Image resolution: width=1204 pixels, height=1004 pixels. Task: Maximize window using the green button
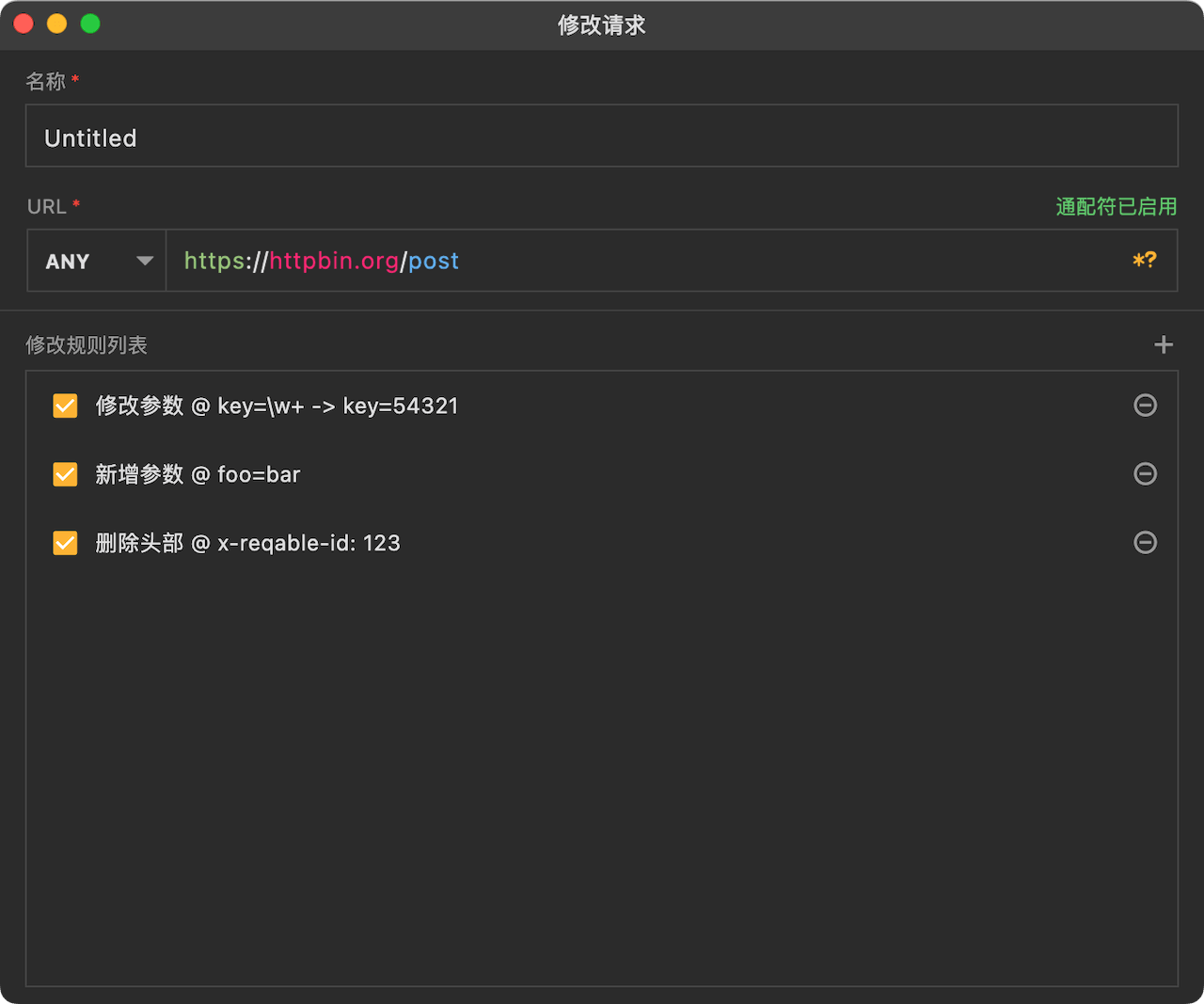point(90,24)
